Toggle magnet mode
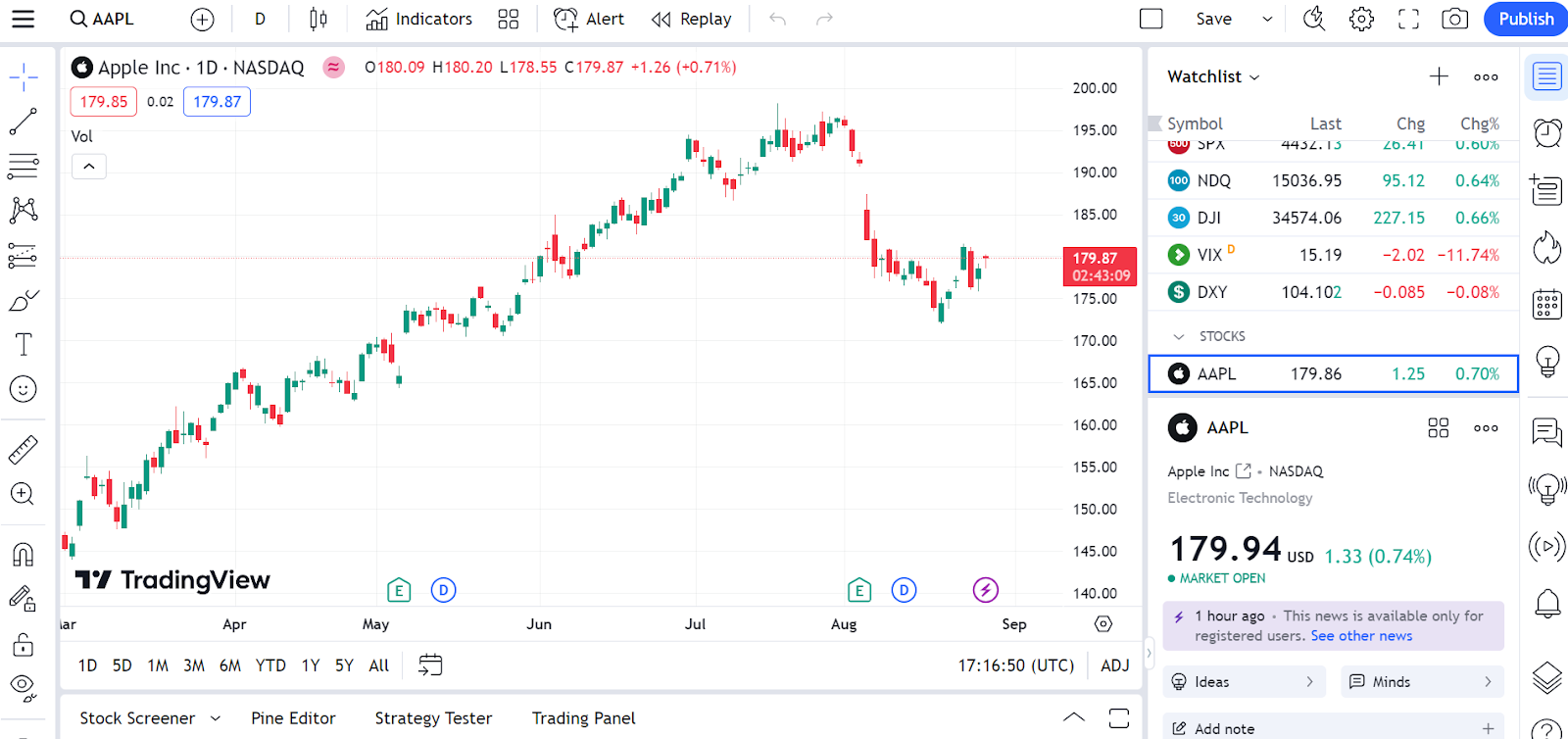The image size is (1568, 739). [x=24, y=554]
